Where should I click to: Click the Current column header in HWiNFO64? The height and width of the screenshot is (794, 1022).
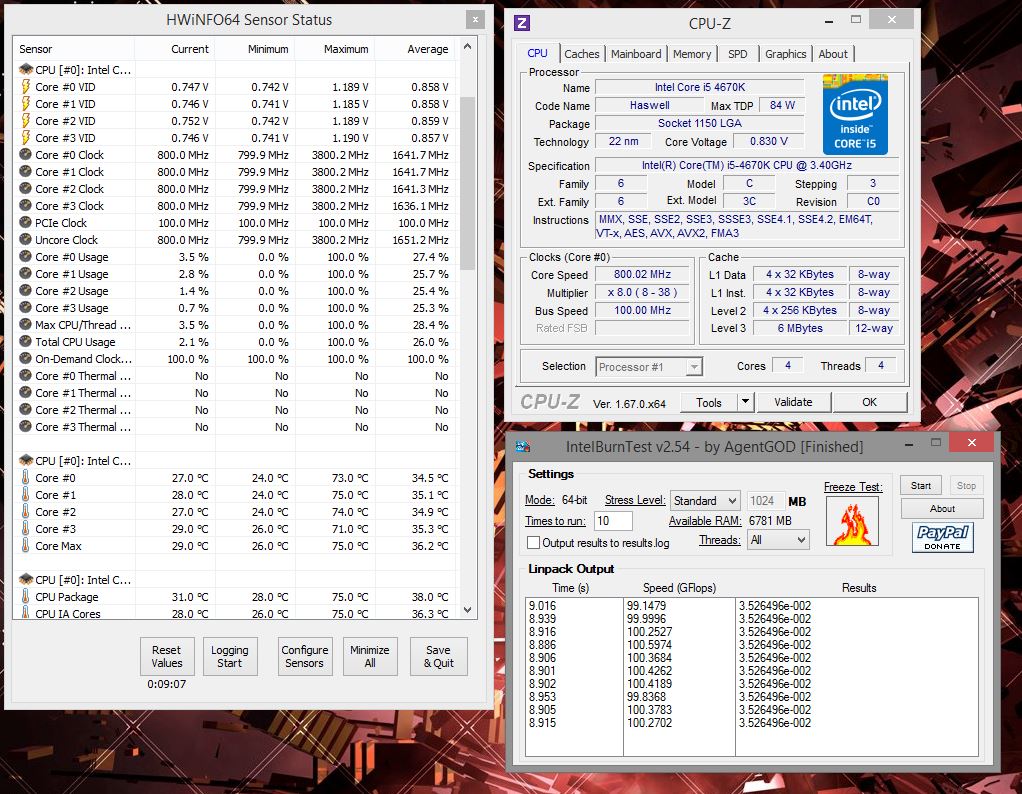(175, 49)
